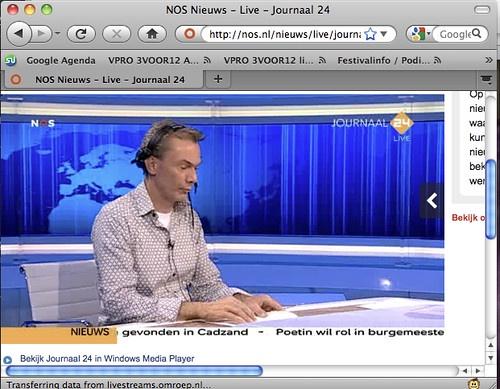Click the left chevron arrow on the video
500x389 pixels.
pyautogui.click(x=432, y=201)
